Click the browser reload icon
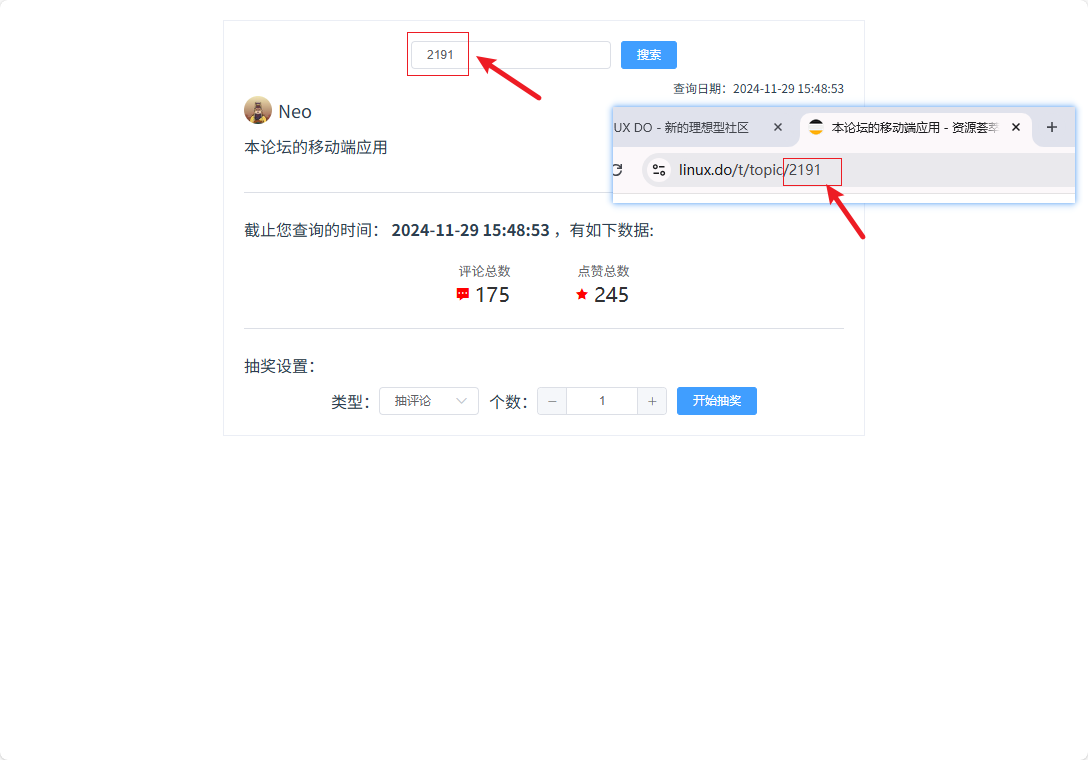This screenshot has height=760, width=1088. [618, 170]
